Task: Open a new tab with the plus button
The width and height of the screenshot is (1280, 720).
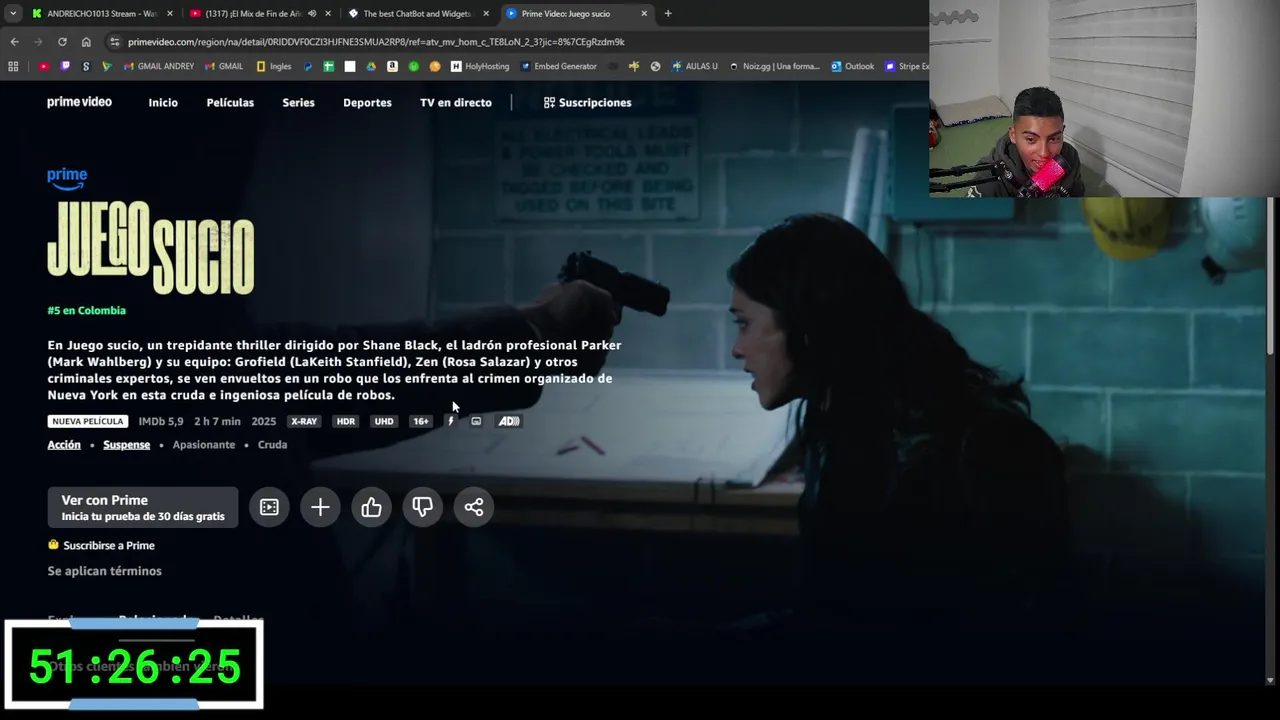Action: point(668,13)
